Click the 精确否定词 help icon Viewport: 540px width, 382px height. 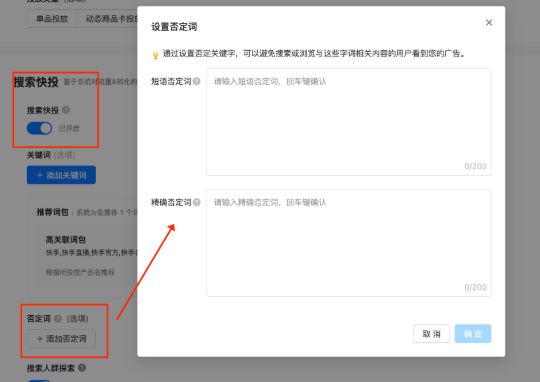tap(197, 202)
